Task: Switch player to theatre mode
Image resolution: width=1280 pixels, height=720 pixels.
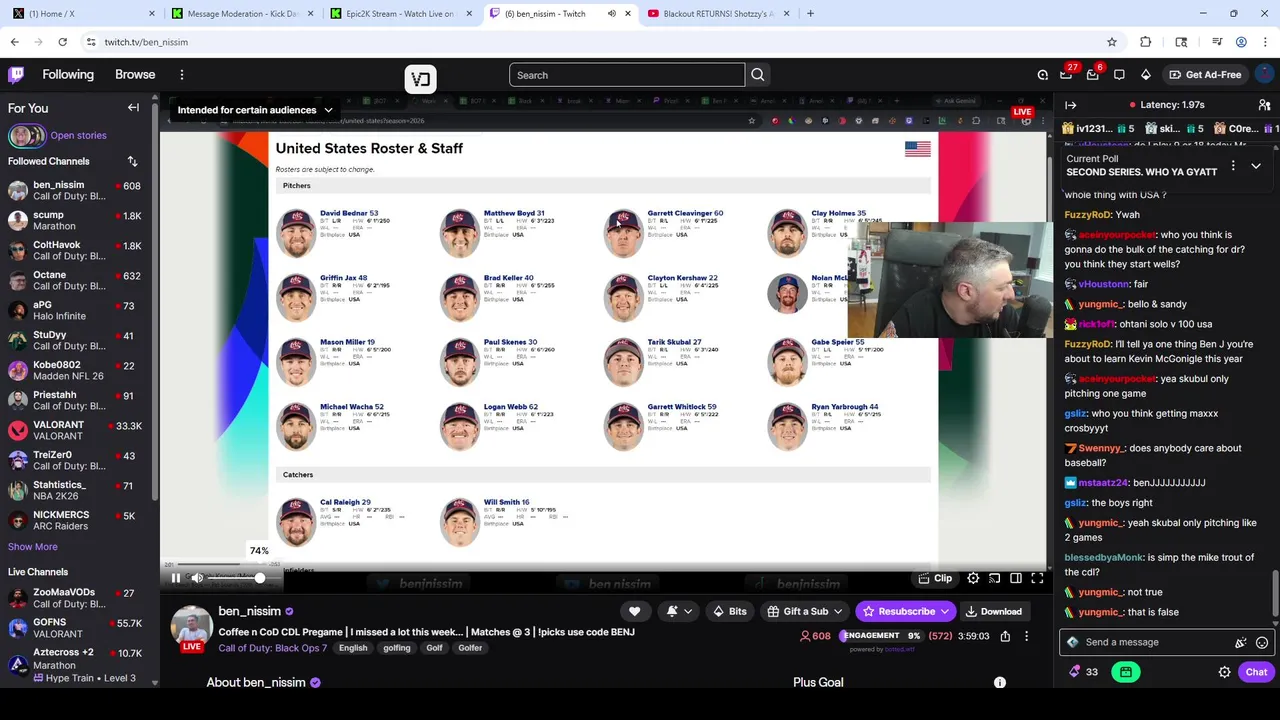Action: (x=1016, y=578)
